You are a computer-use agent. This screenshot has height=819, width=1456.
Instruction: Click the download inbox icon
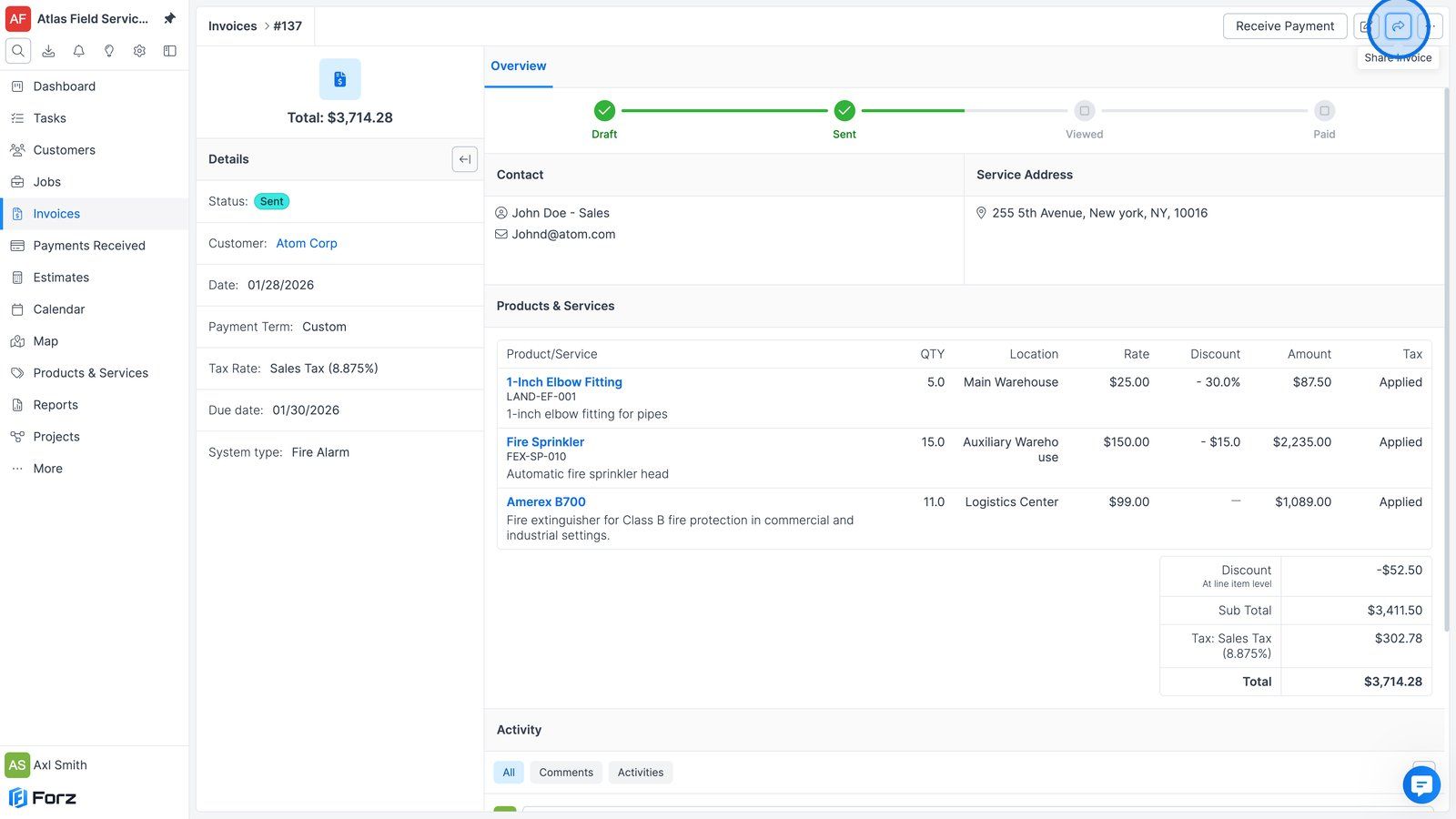pos(48,51)
